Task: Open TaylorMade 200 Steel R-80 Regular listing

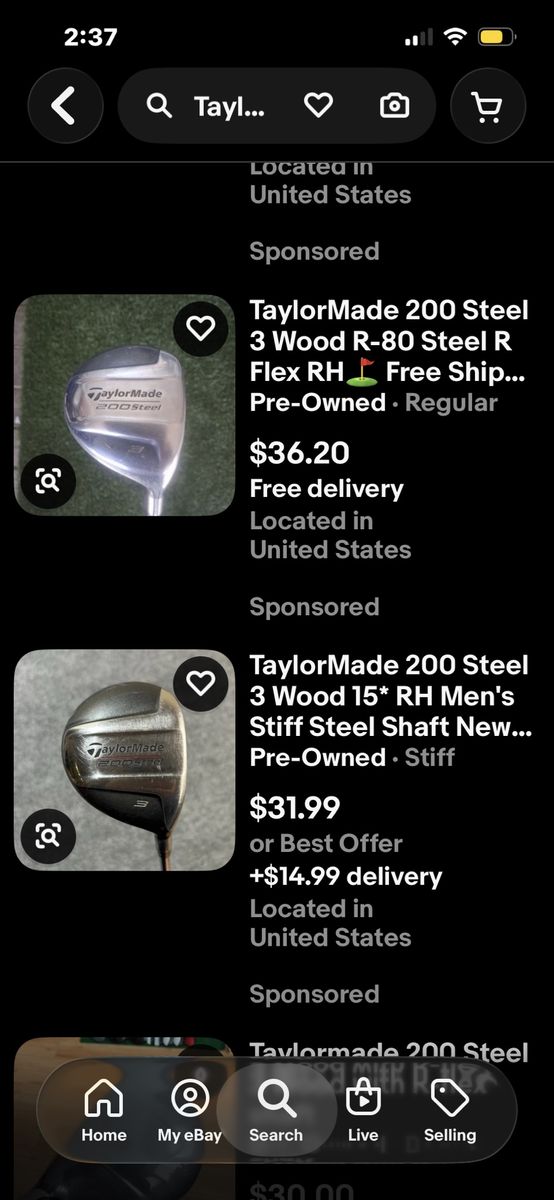Action: (389, 341)
